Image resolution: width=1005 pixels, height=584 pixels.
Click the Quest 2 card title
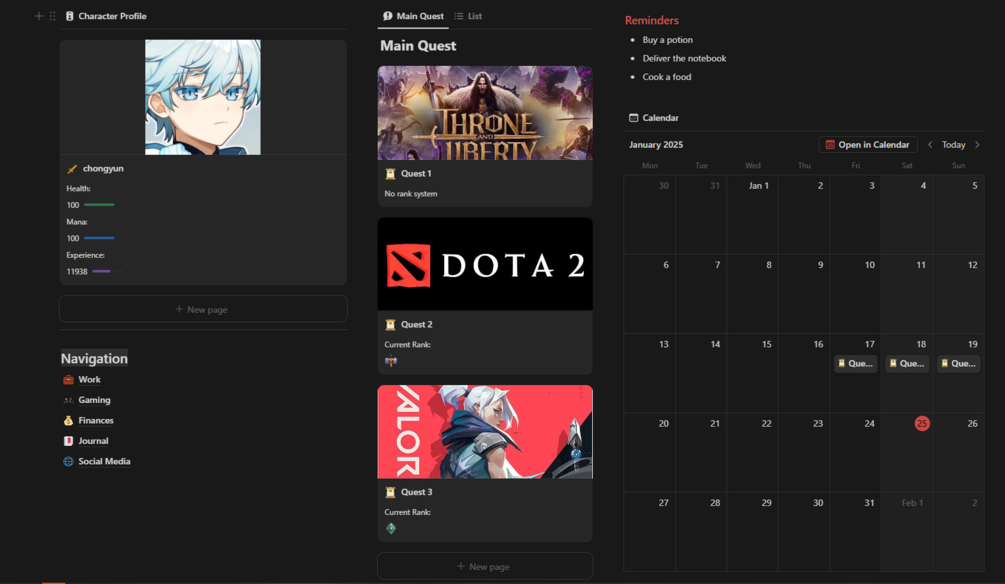(416, 325)
